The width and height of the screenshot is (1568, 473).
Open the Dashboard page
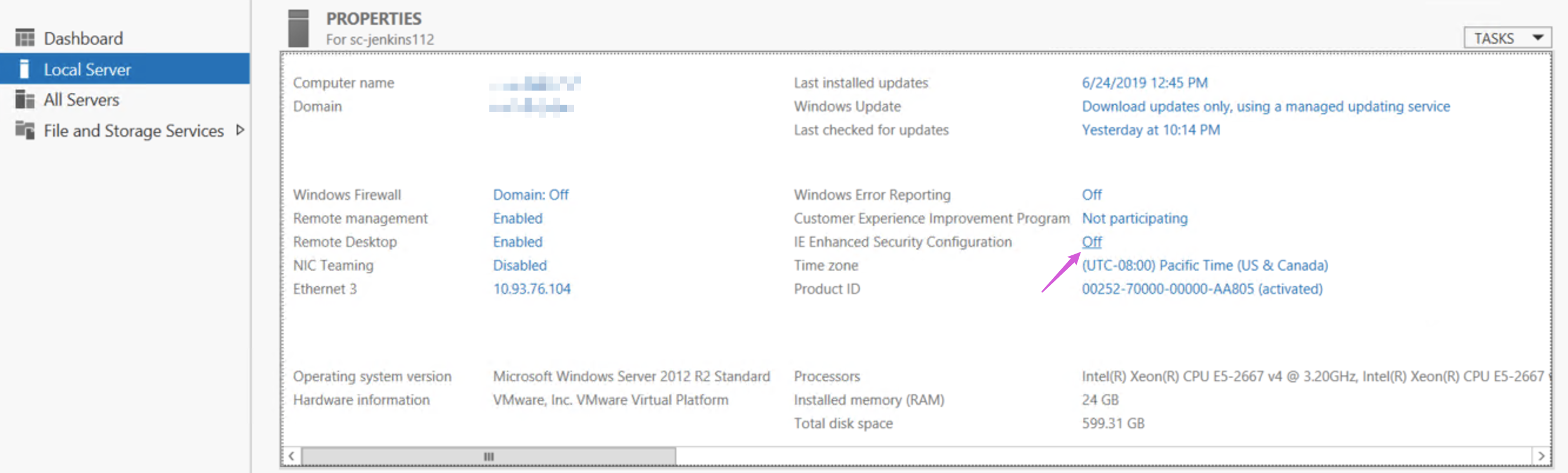84,38
